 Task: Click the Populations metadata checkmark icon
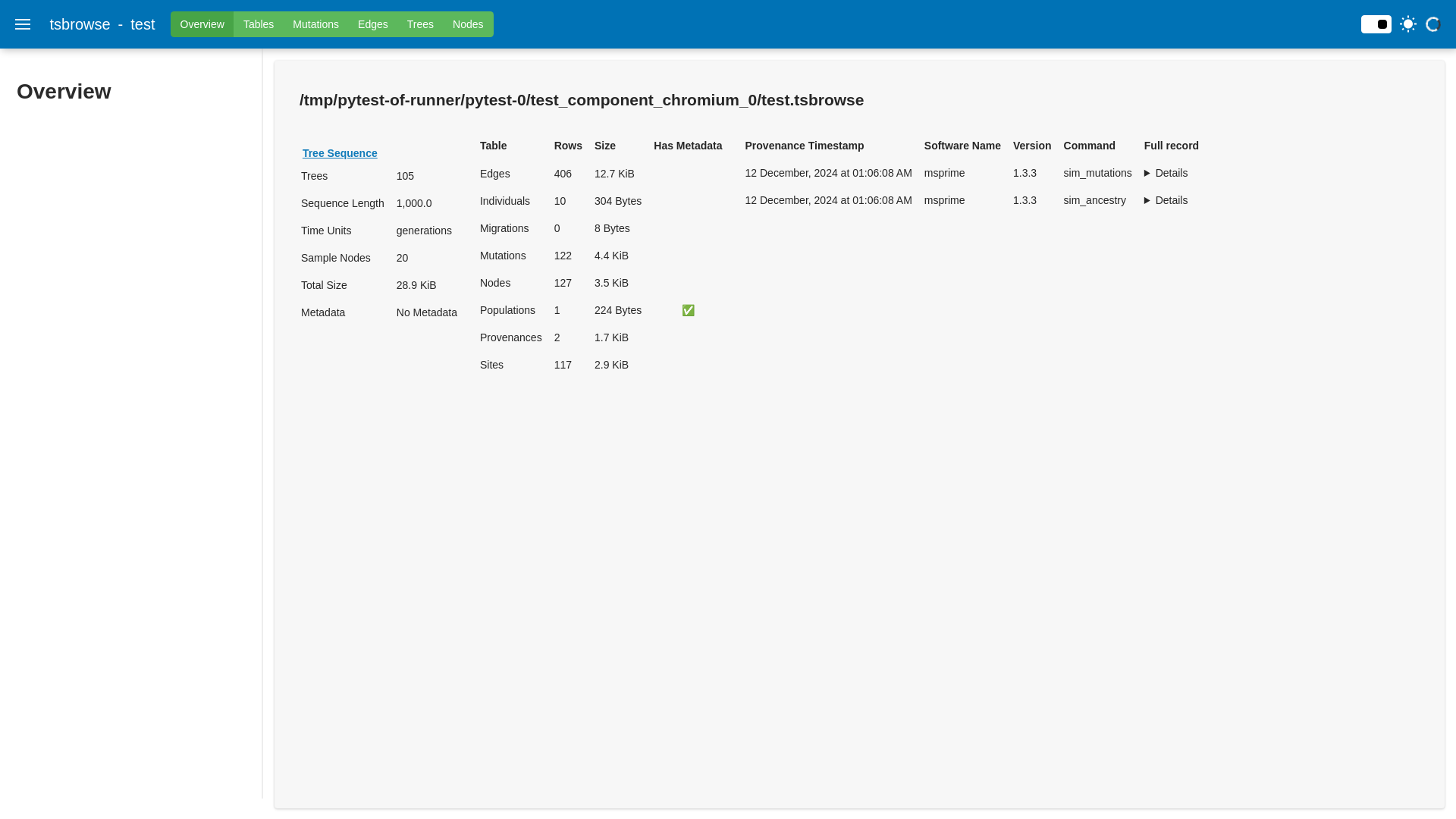[x=688, y=310]
